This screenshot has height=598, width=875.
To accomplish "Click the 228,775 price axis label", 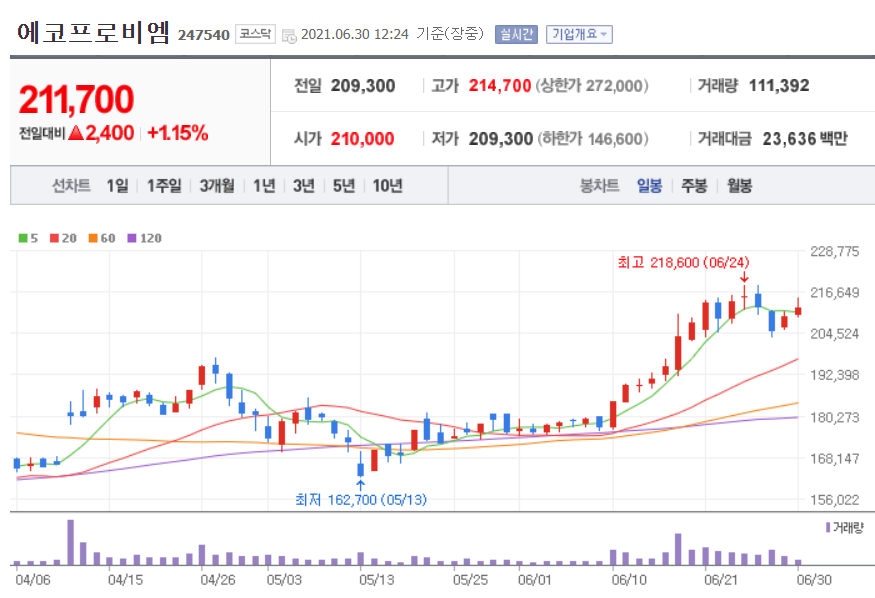I will [835, 252].
